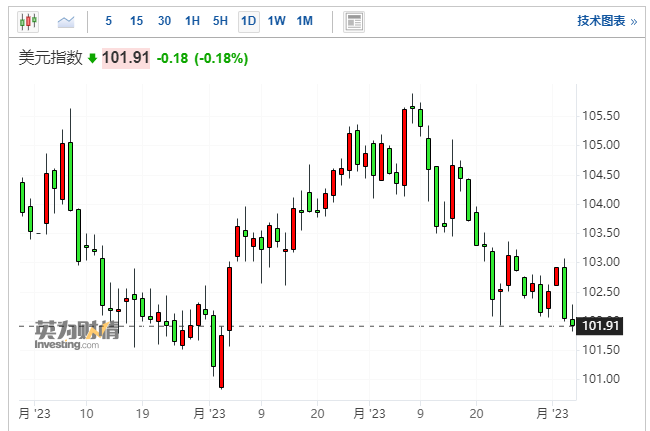Click the 美元指数 title text
Image resolution: width=650 pixels, height=431 pixels.
point(50,58)
